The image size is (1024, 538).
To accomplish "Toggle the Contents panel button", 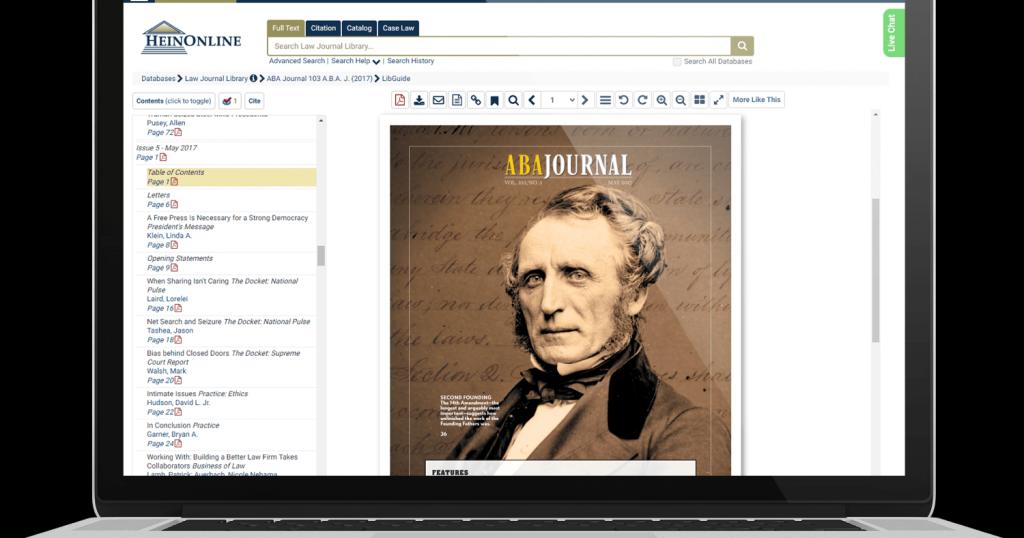I will point(174,101).
